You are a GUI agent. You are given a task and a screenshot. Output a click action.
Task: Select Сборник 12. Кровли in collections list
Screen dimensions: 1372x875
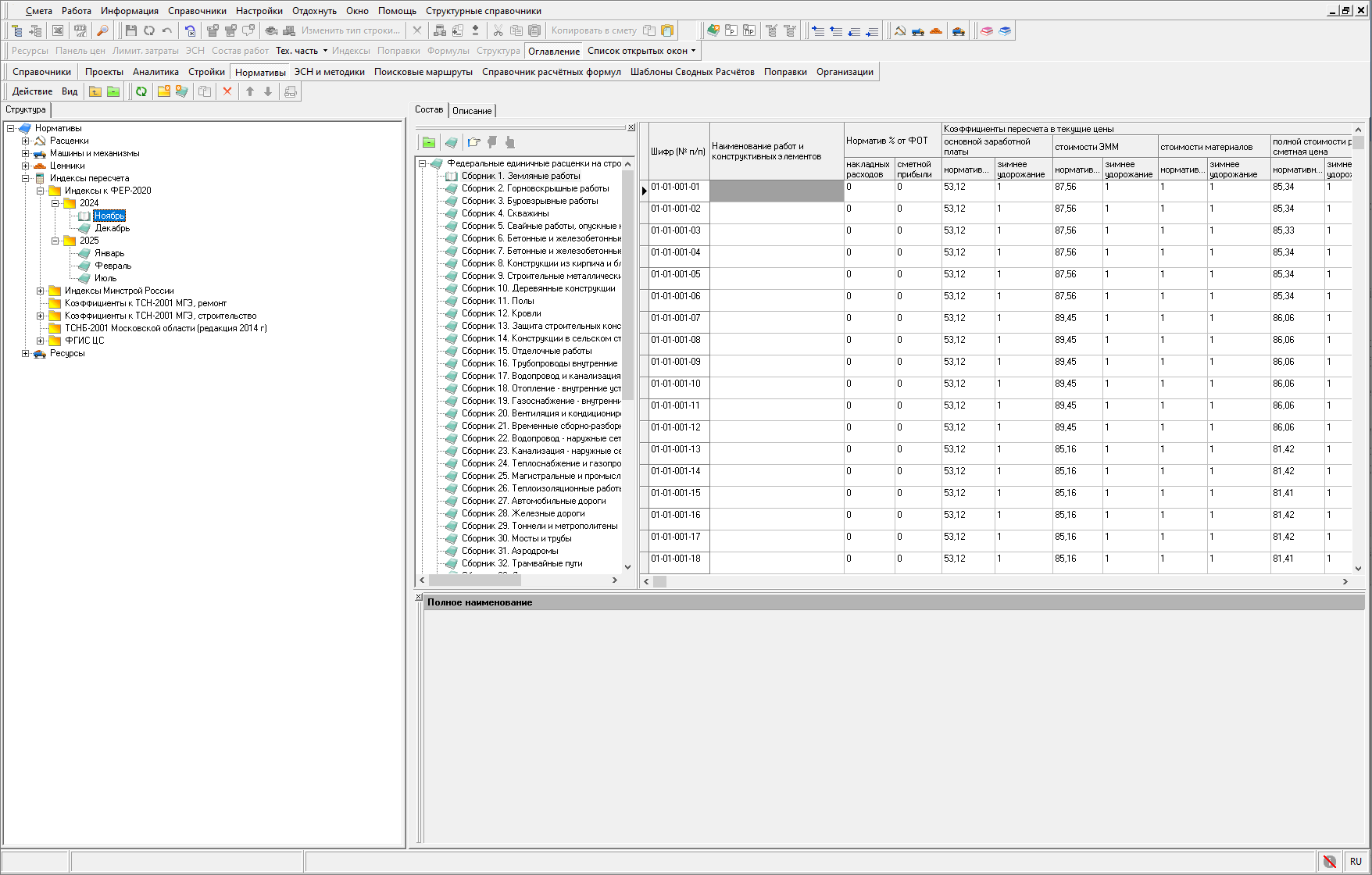tap(501, 313)
